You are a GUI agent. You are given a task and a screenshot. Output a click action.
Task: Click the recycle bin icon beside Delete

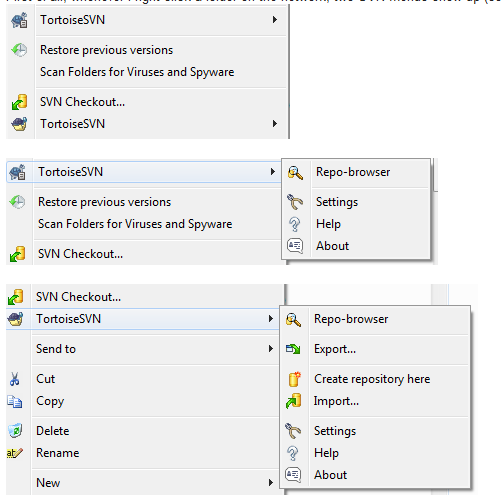(x=15, y=430)
